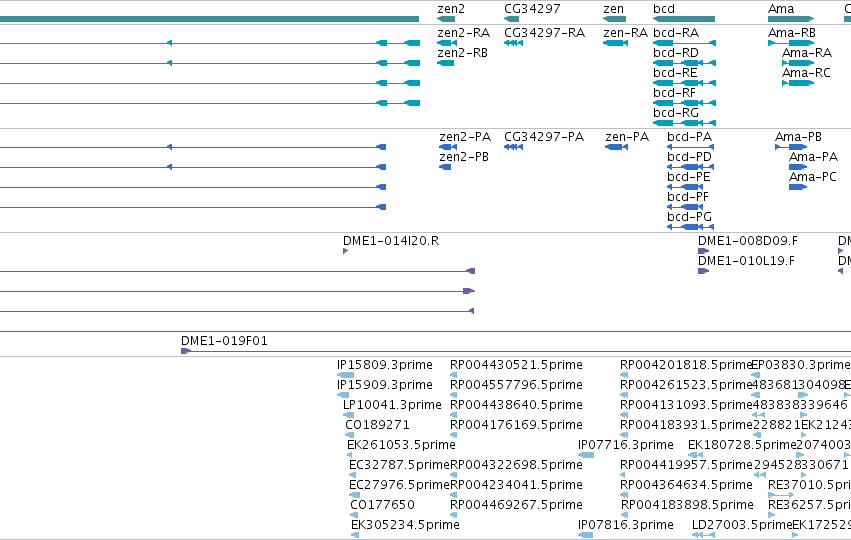Select EST RP004261523.5prime
Image resolution: width=851 pixels, height=540 pixels.
pyautogui.click(x=624, y=395)
